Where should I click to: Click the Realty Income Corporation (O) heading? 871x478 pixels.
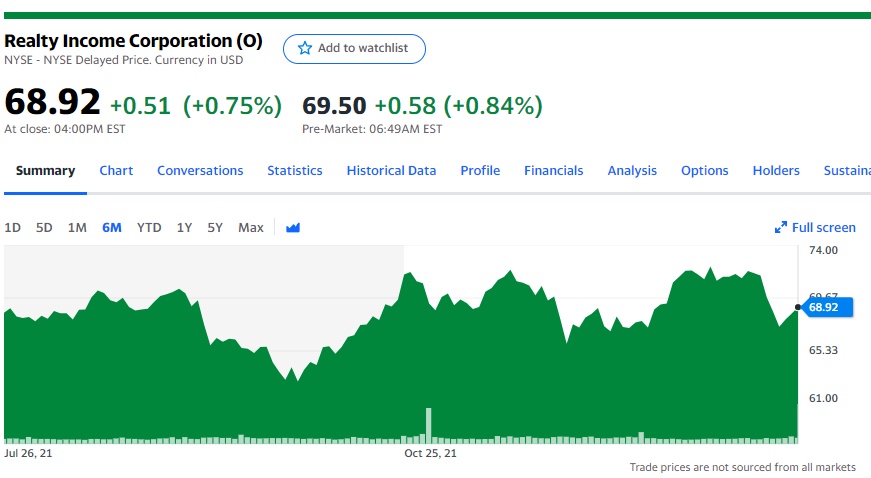(133, 41)
